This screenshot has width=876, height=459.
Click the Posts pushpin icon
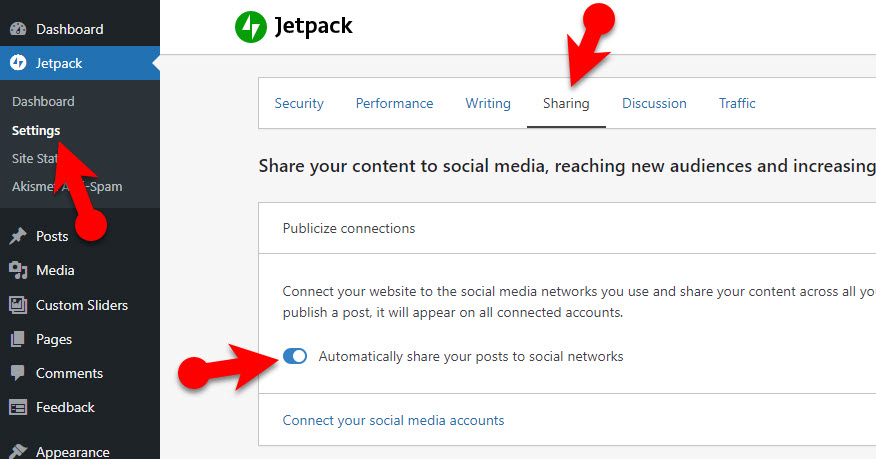18,237
